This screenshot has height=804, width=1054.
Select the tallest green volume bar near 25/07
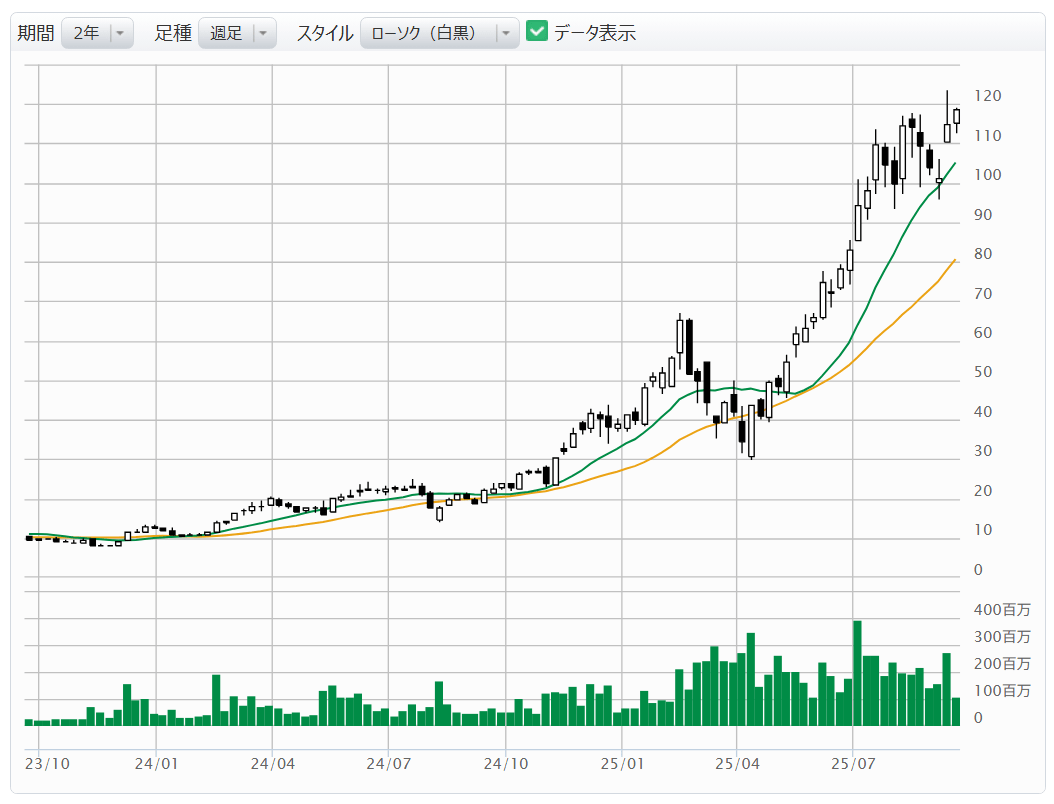point(857,672)
